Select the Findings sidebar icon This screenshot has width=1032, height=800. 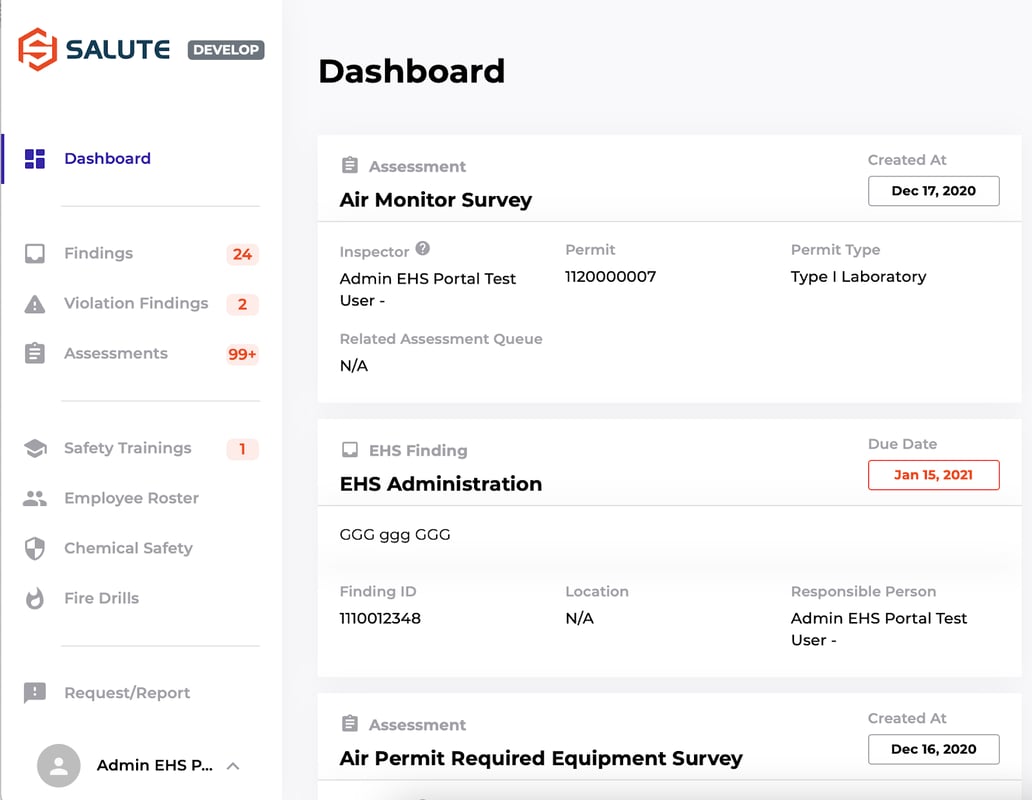pyautogui.click(x=34, y=253)
